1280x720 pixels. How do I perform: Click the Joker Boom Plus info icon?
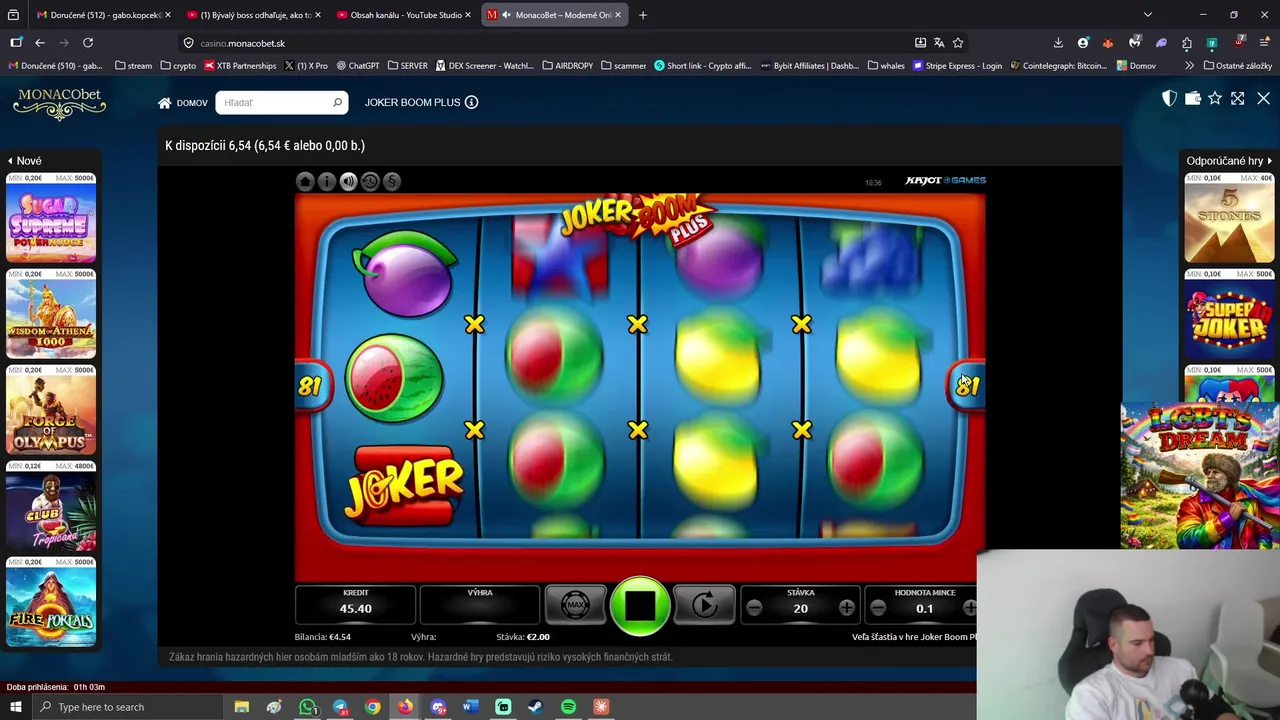[x=471, y=102]
